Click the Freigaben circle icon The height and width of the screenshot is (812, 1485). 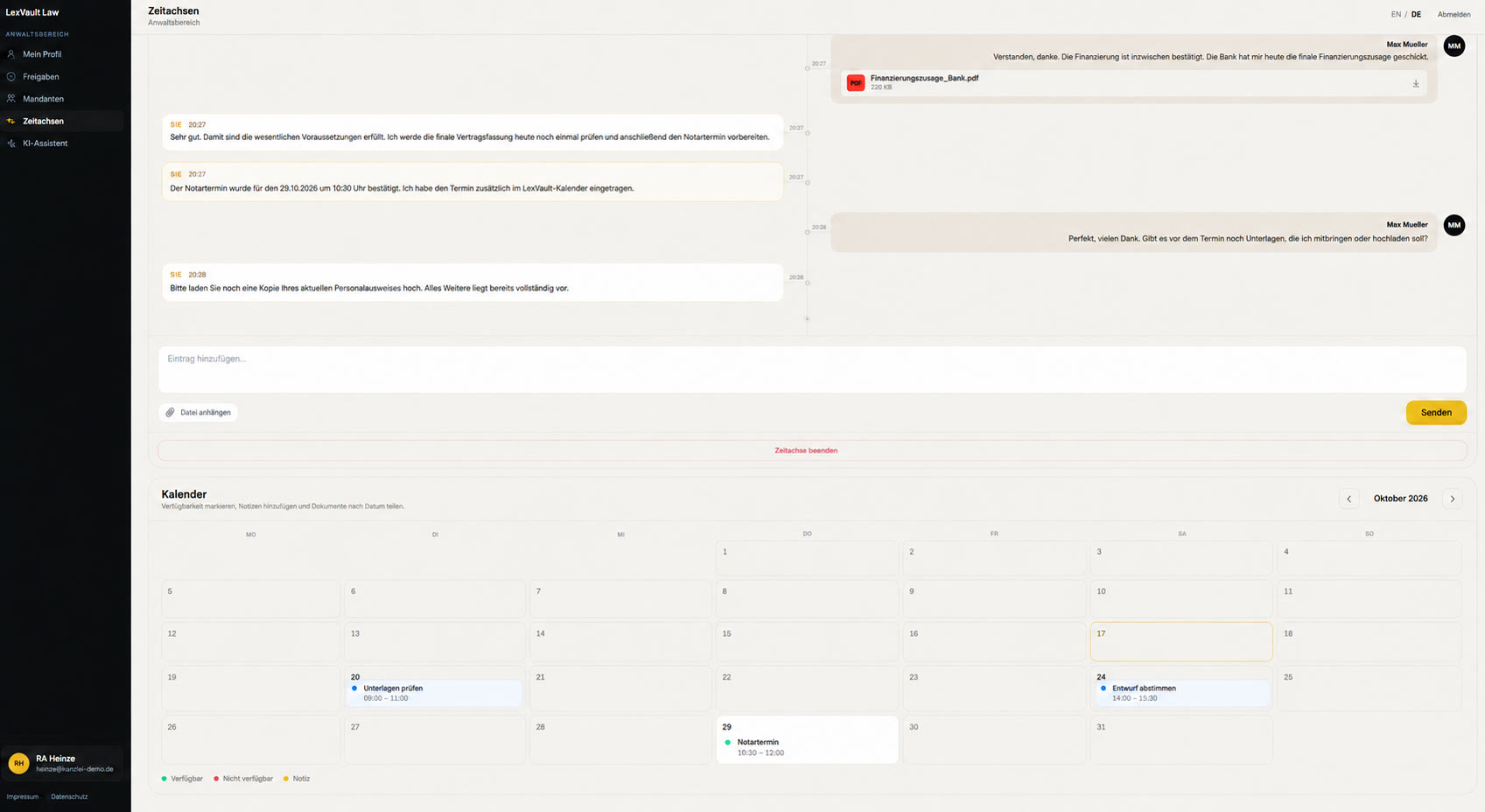[11, 77]
